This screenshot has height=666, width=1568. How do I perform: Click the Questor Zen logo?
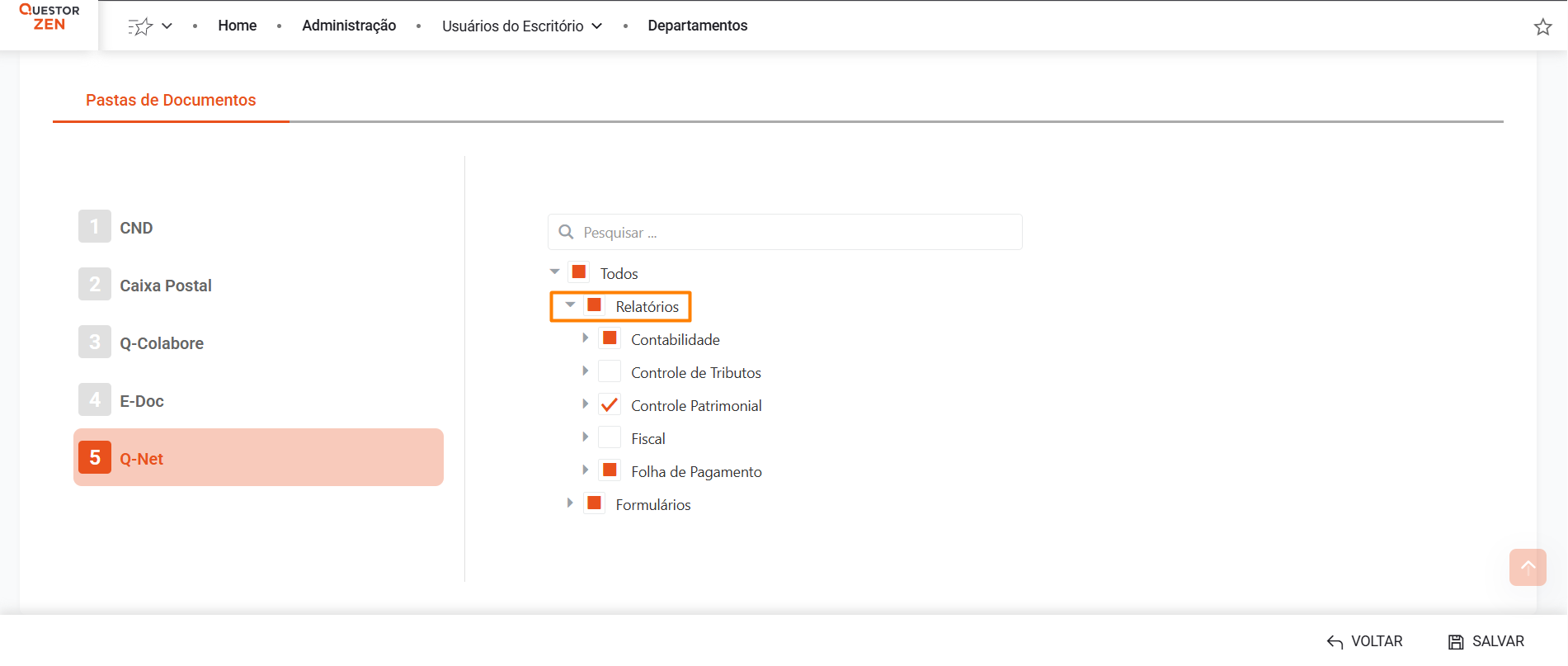[x=49, y=17]
